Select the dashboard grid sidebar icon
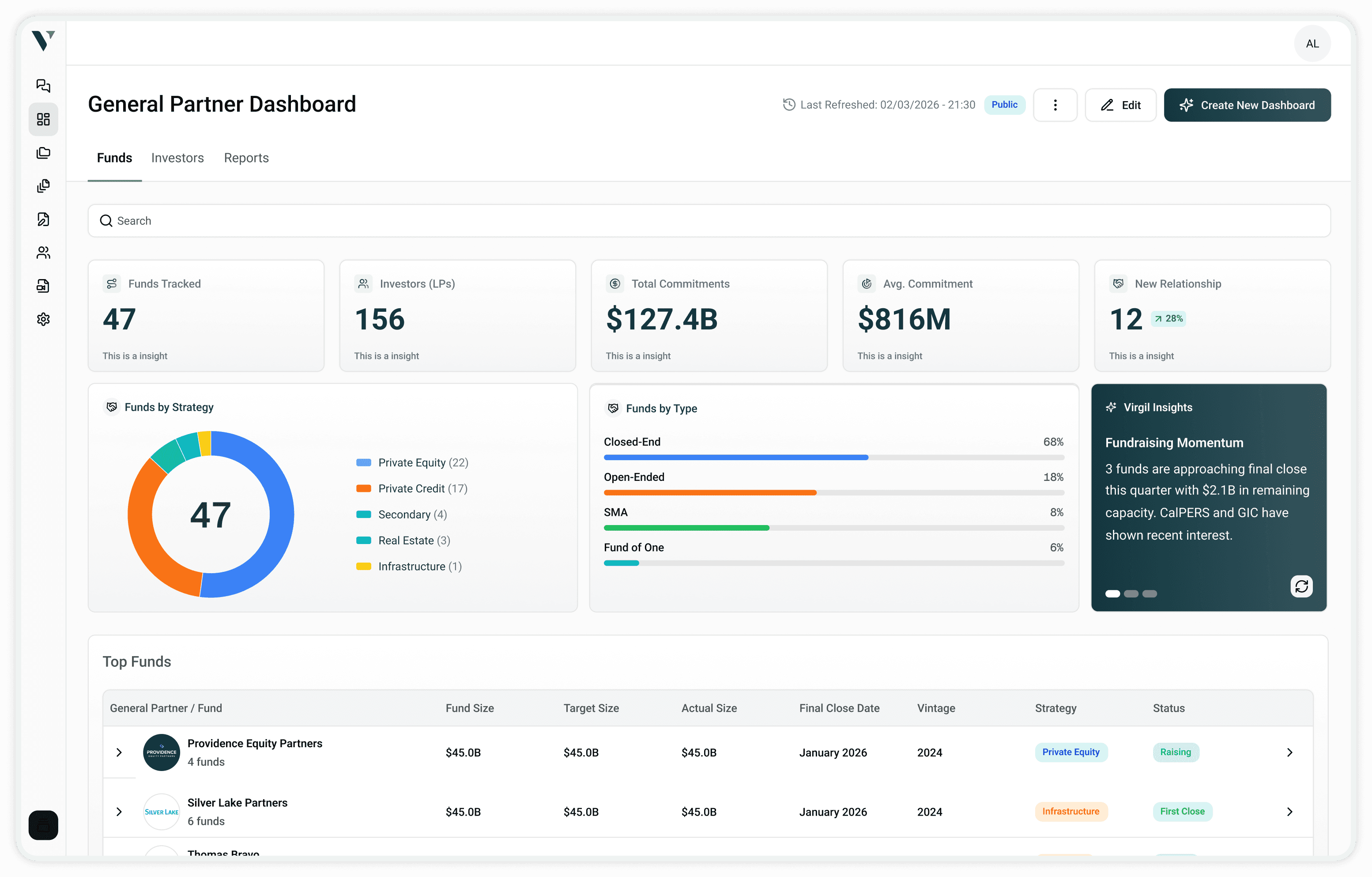The image size is (1372, 877). [x=43, y=119]
